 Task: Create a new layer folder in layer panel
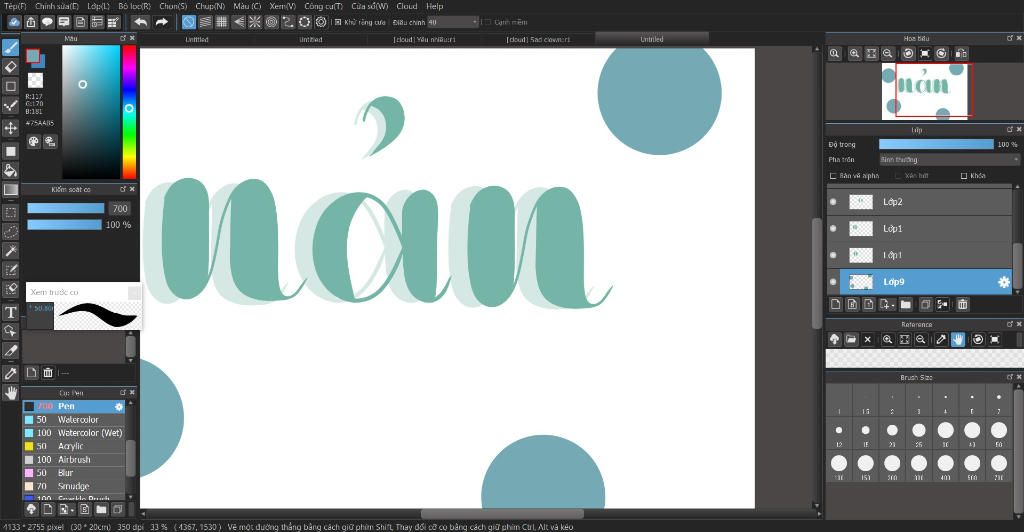(906, 304)
